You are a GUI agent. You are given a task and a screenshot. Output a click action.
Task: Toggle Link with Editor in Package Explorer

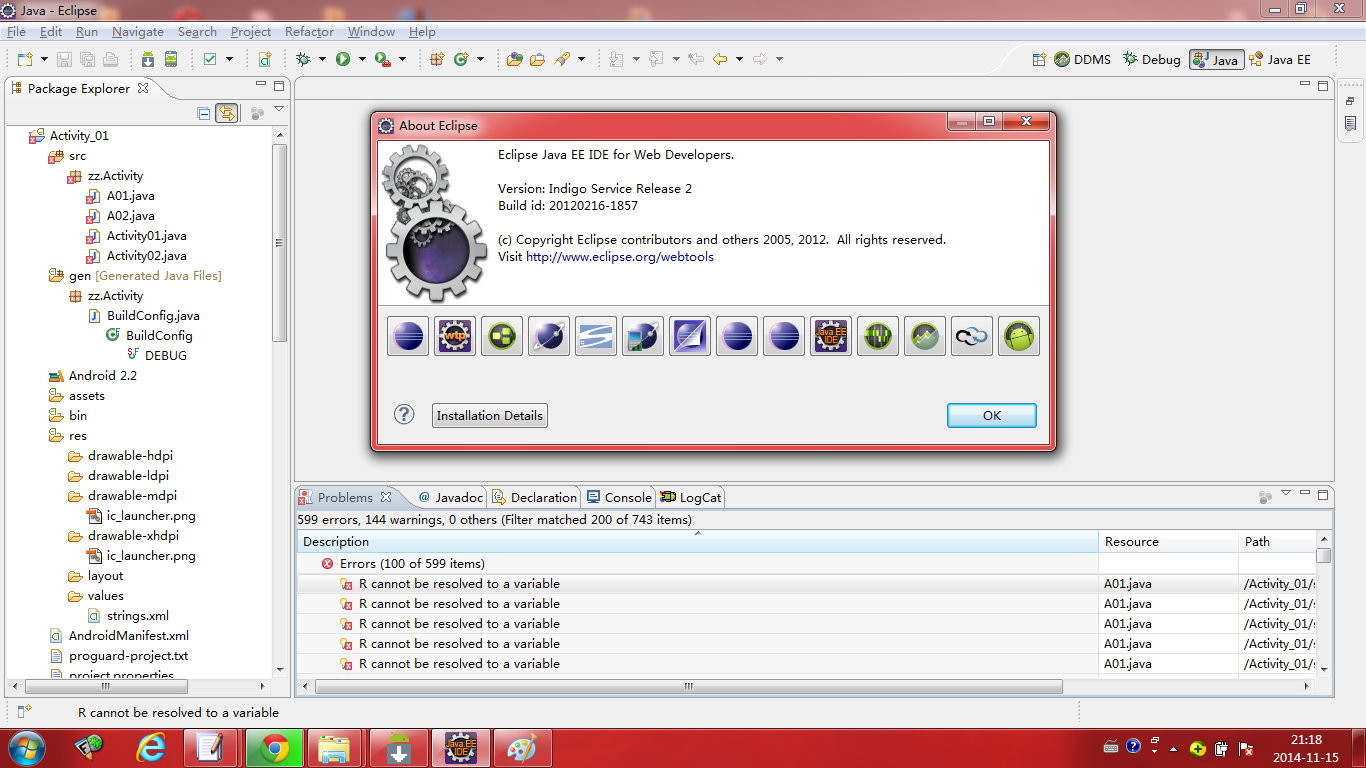click(227, 113)
